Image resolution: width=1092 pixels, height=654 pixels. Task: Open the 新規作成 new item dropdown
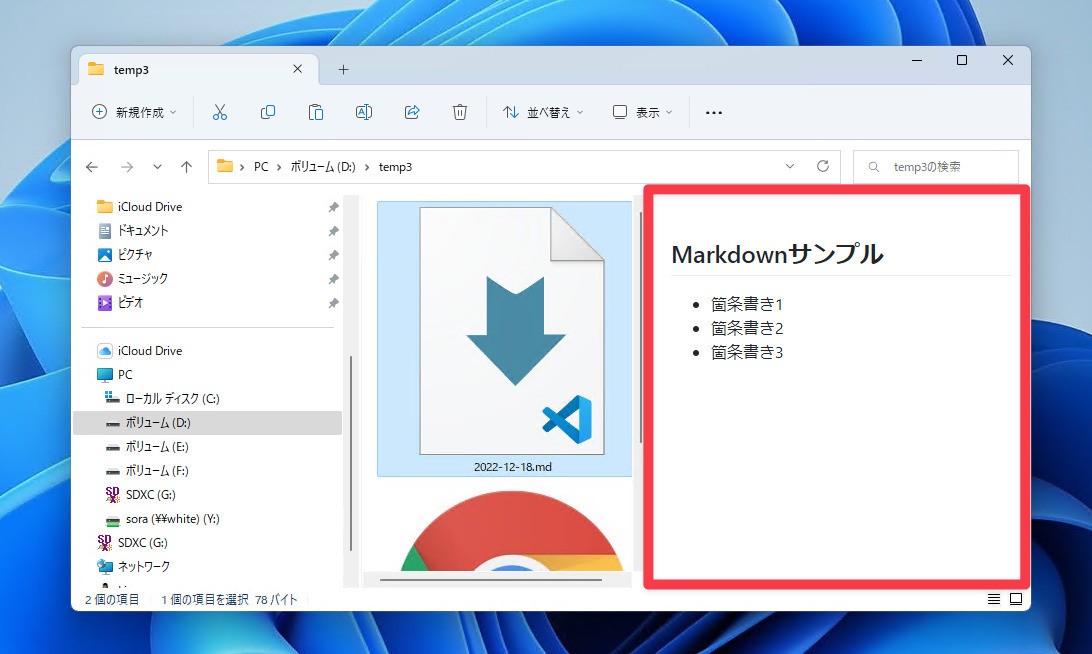134,112
